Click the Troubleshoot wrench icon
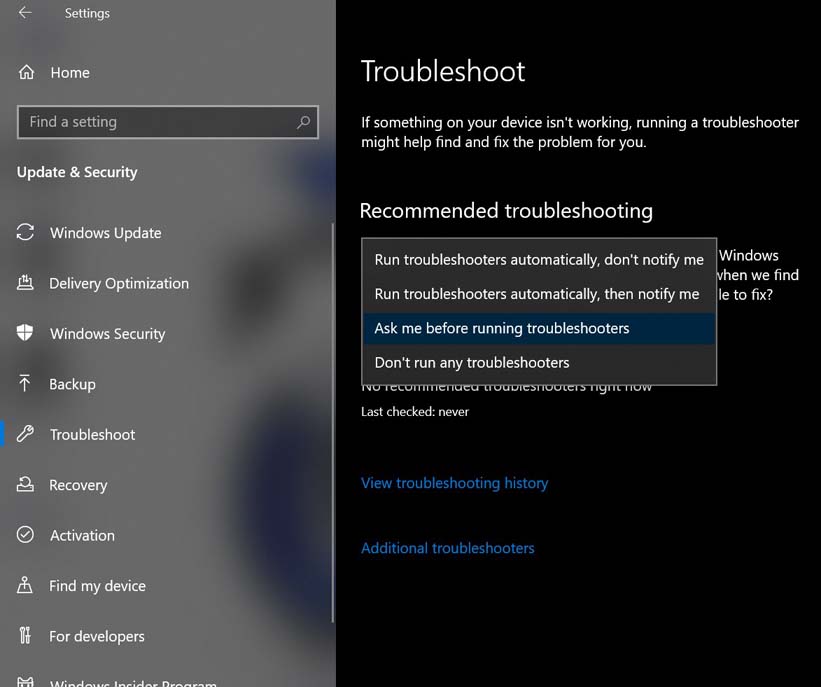 (25, 434)
